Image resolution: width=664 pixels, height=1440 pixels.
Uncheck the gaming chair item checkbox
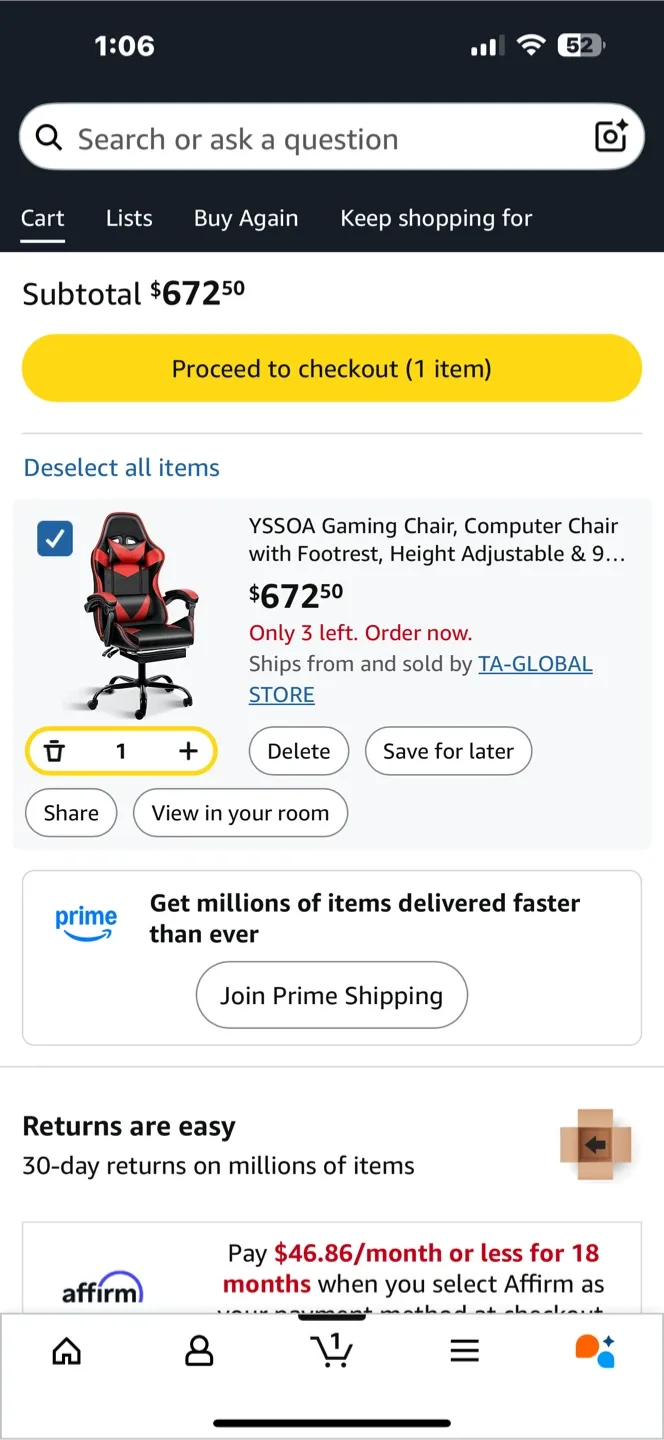[x=55, y=539]
